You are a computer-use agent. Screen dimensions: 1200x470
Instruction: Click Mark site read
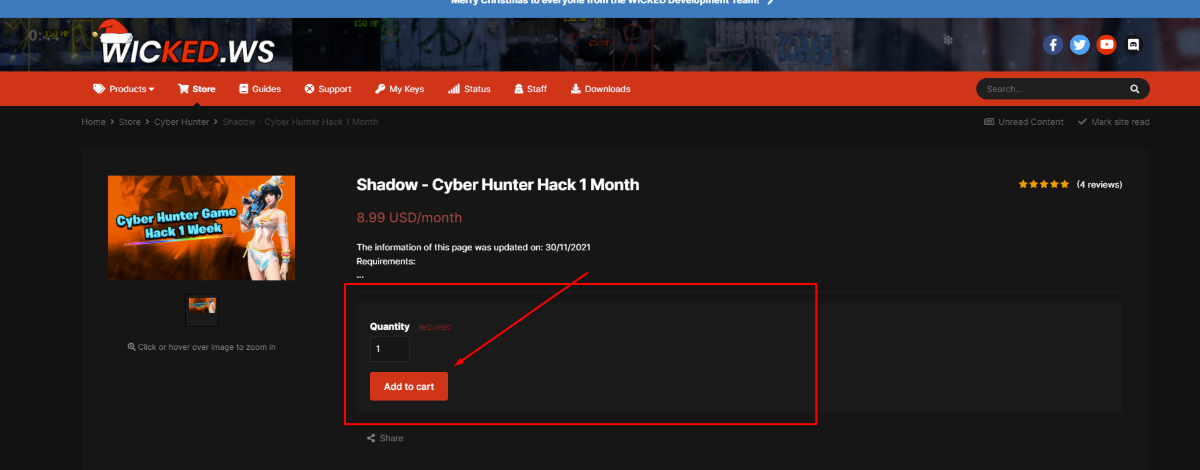1114,122
